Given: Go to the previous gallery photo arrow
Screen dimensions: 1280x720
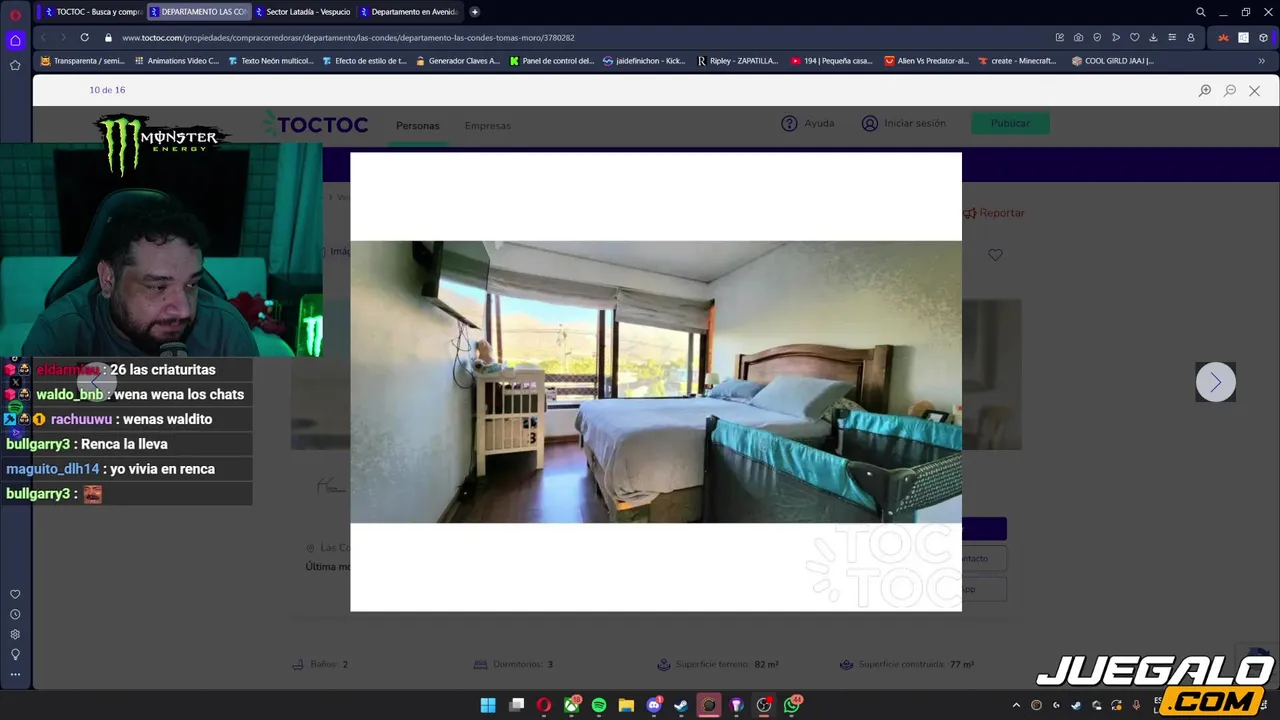Looking at the screenshot, I should 97,382.
